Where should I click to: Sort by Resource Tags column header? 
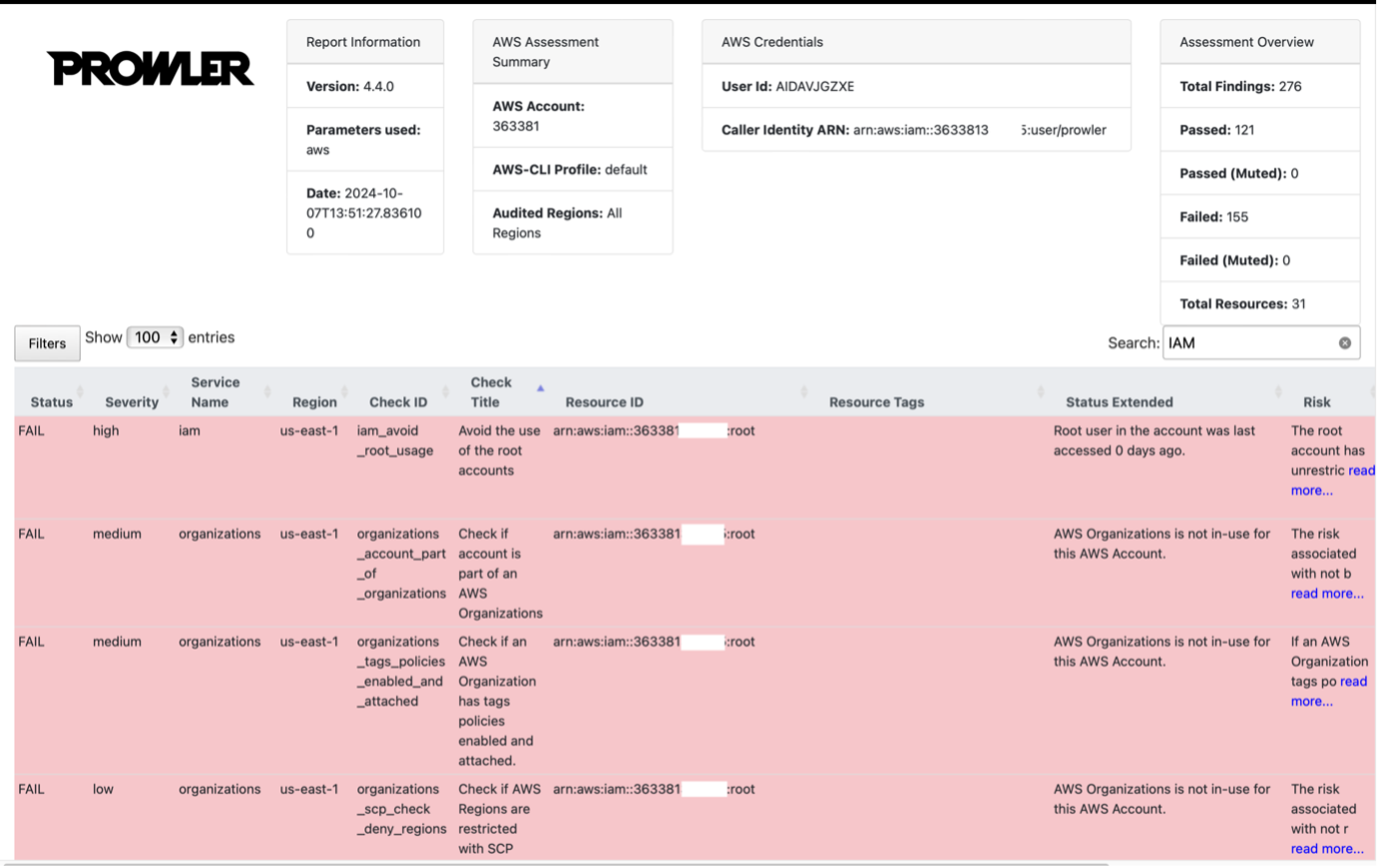(876, 402)
